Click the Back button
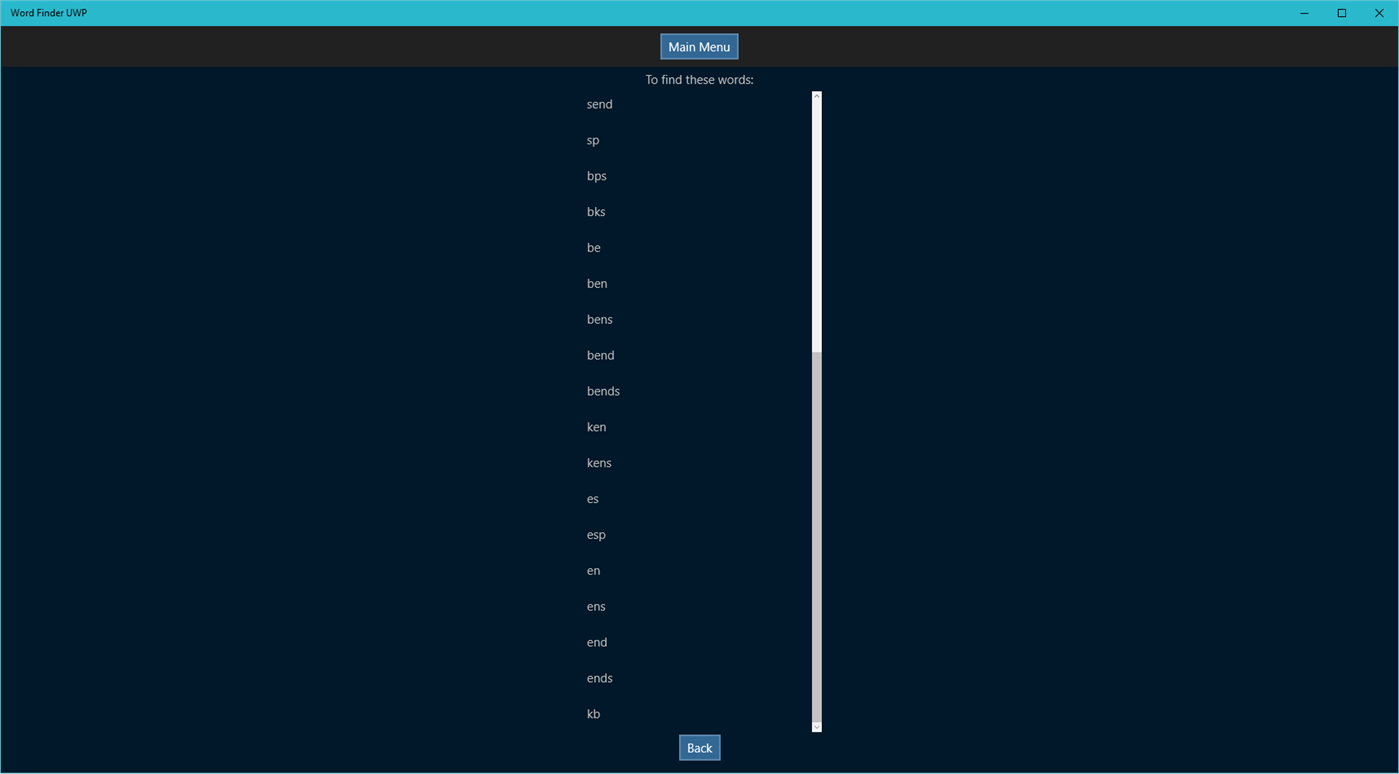Image resolution: width=1399 pixels, height=774 pixels. [x=698, y=747]
